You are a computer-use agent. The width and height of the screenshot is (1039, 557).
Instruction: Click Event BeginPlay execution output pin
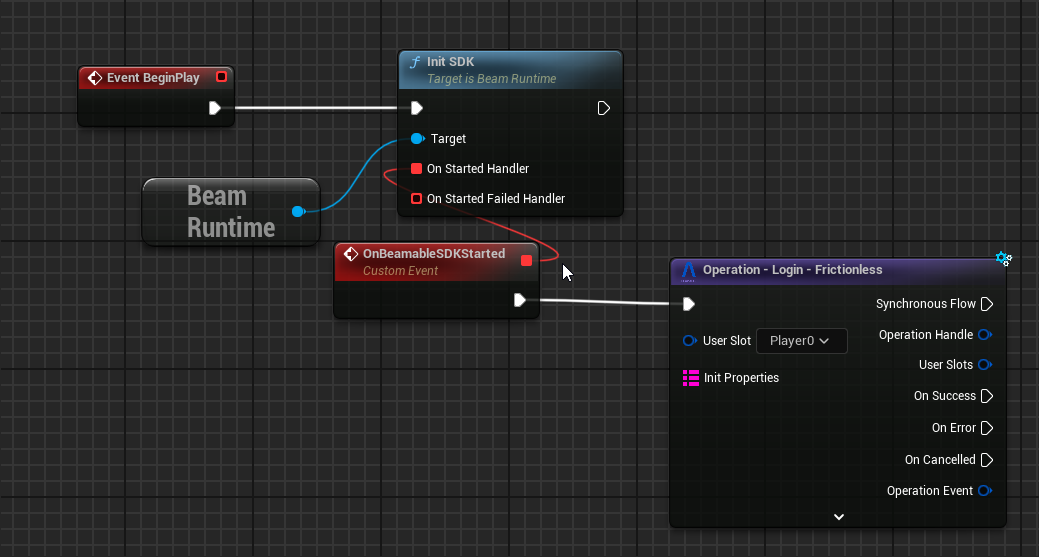pos(215,108)
